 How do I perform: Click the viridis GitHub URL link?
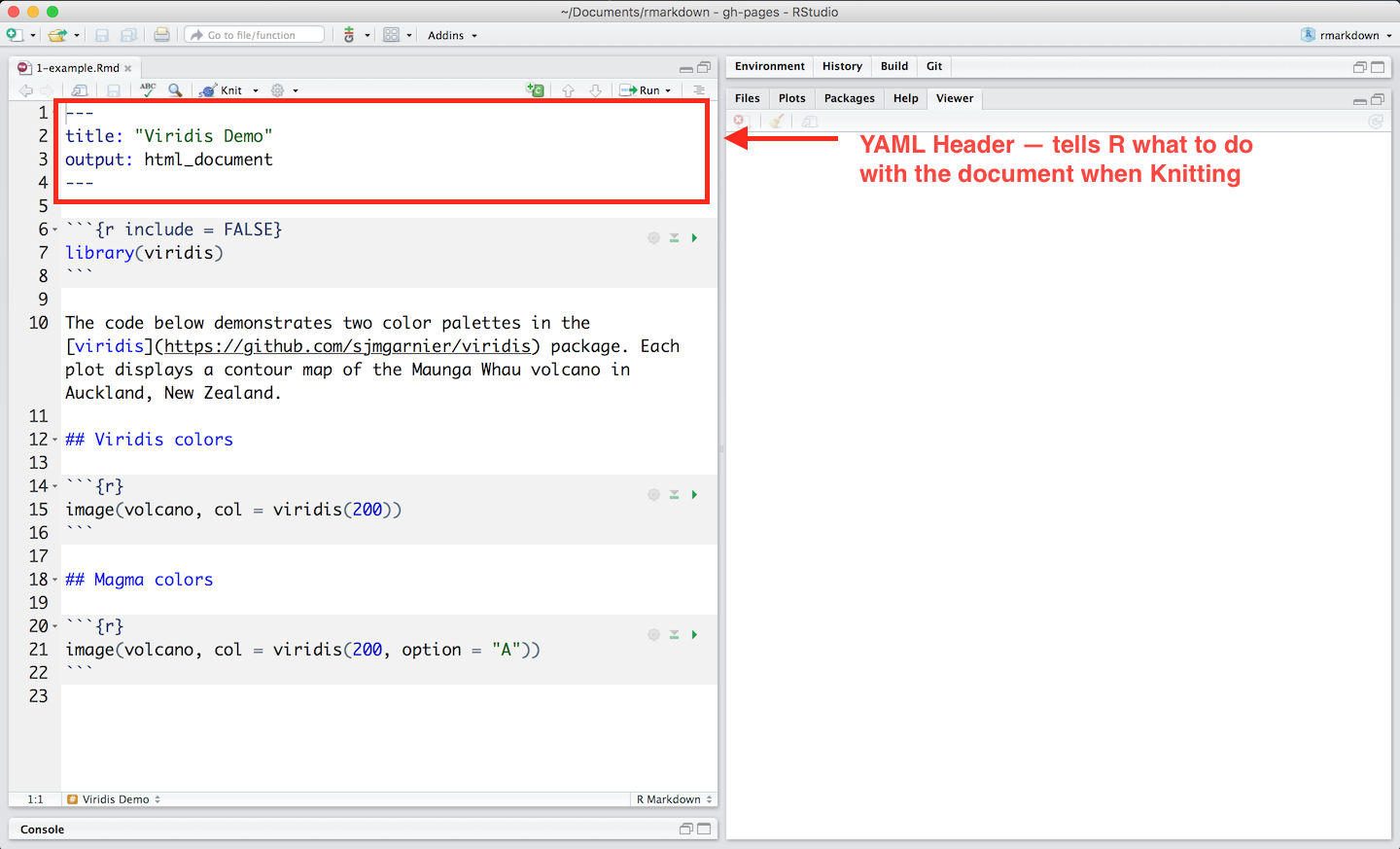point(347,346)
